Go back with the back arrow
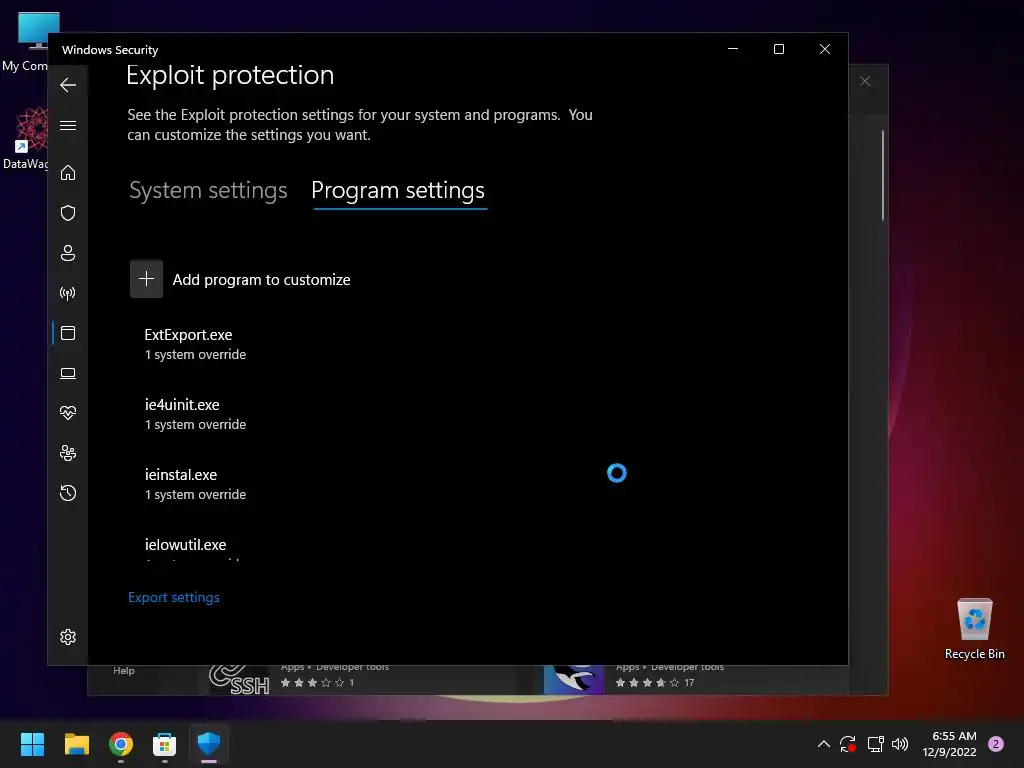 tap(68, 85)
